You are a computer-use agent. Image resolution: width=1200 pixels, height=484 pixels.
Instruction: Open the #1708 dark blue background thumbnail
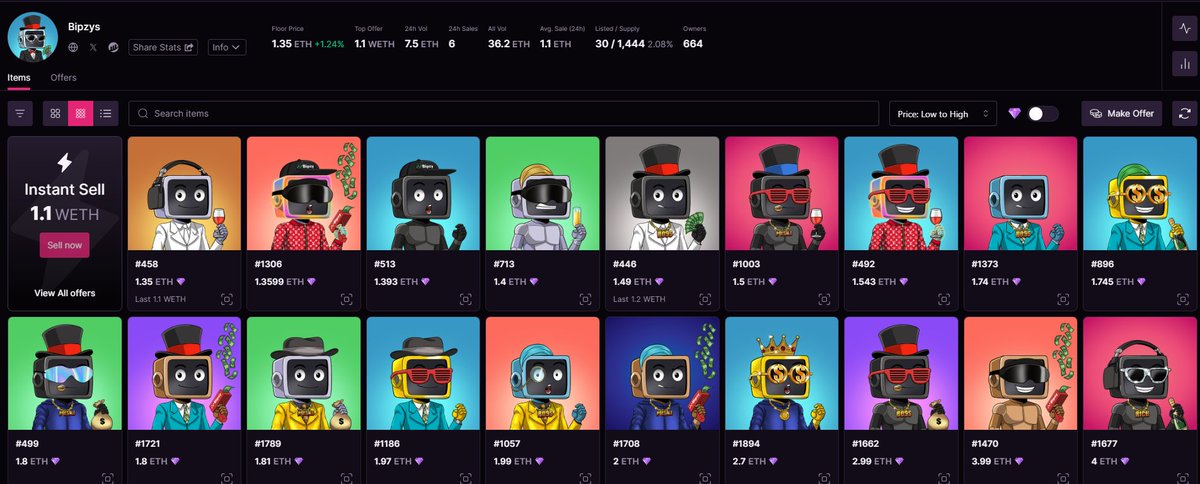[x=662, y=373]
